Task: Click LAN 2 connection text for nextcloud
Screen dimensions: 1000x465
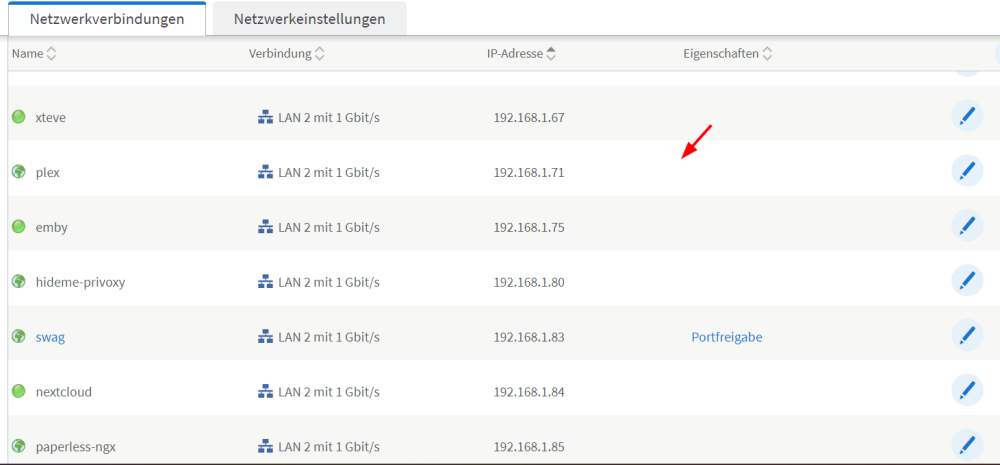Action: (329, 392)
